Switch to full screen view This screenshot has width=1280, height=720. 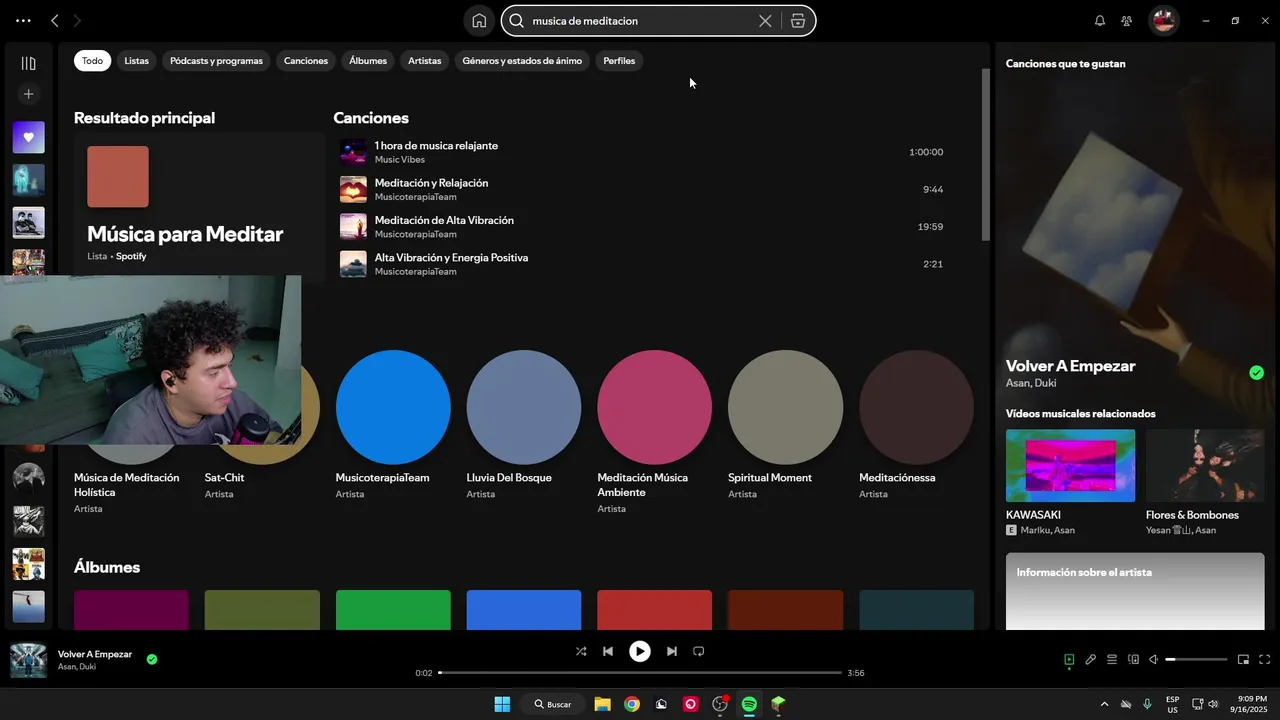pos(1265,659)
